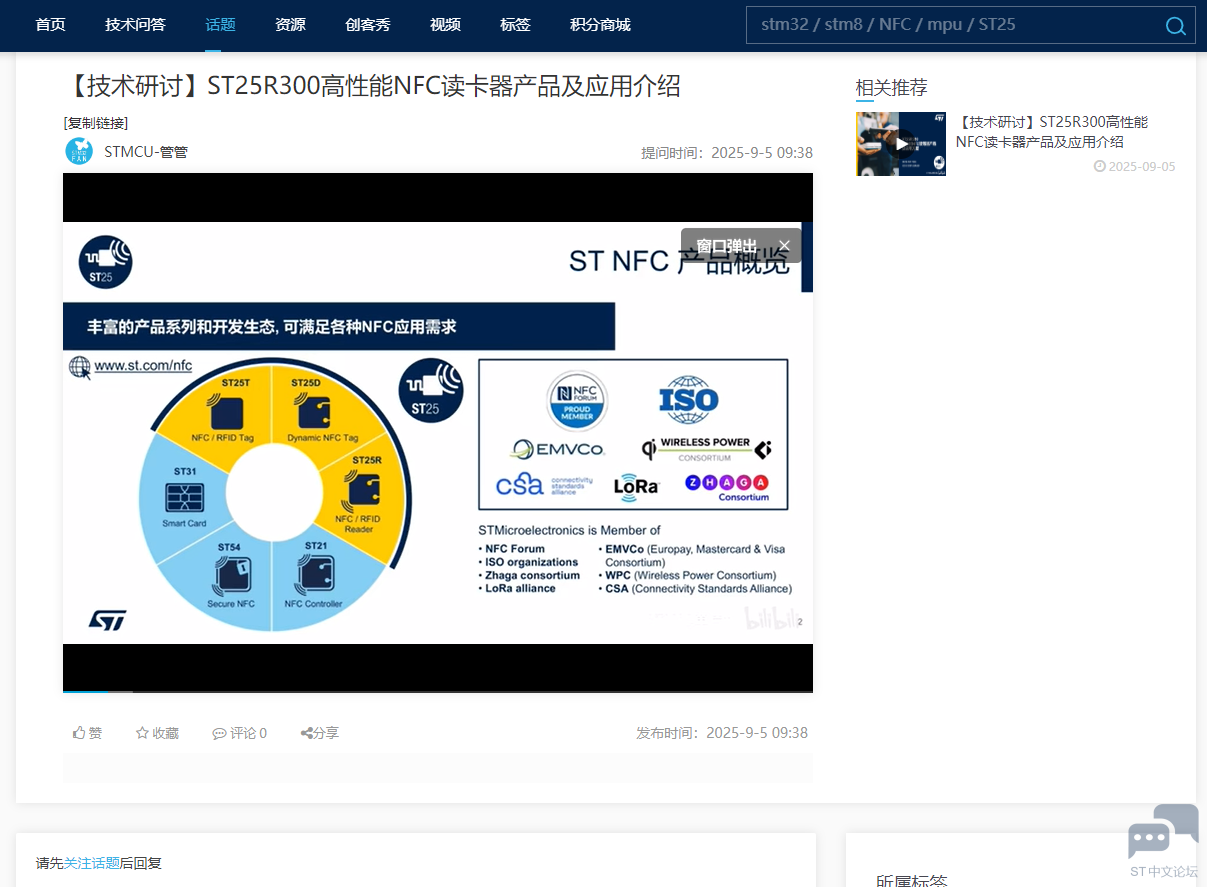Open recommended article ST25R300高性能NFC读卡器 title
1207x887 pixels.
click(1052, 132)
